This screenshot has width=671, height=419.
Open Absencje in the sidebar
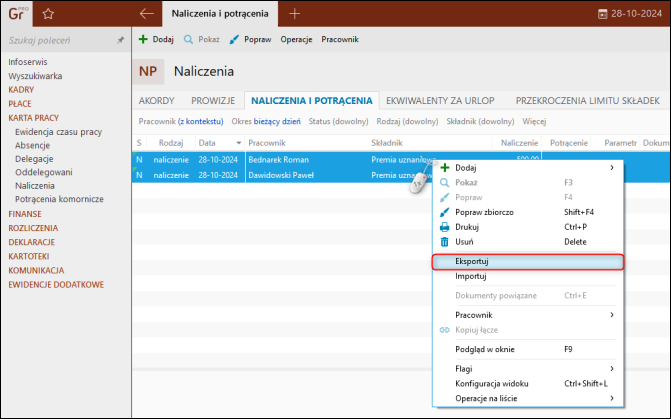(33, 146)
